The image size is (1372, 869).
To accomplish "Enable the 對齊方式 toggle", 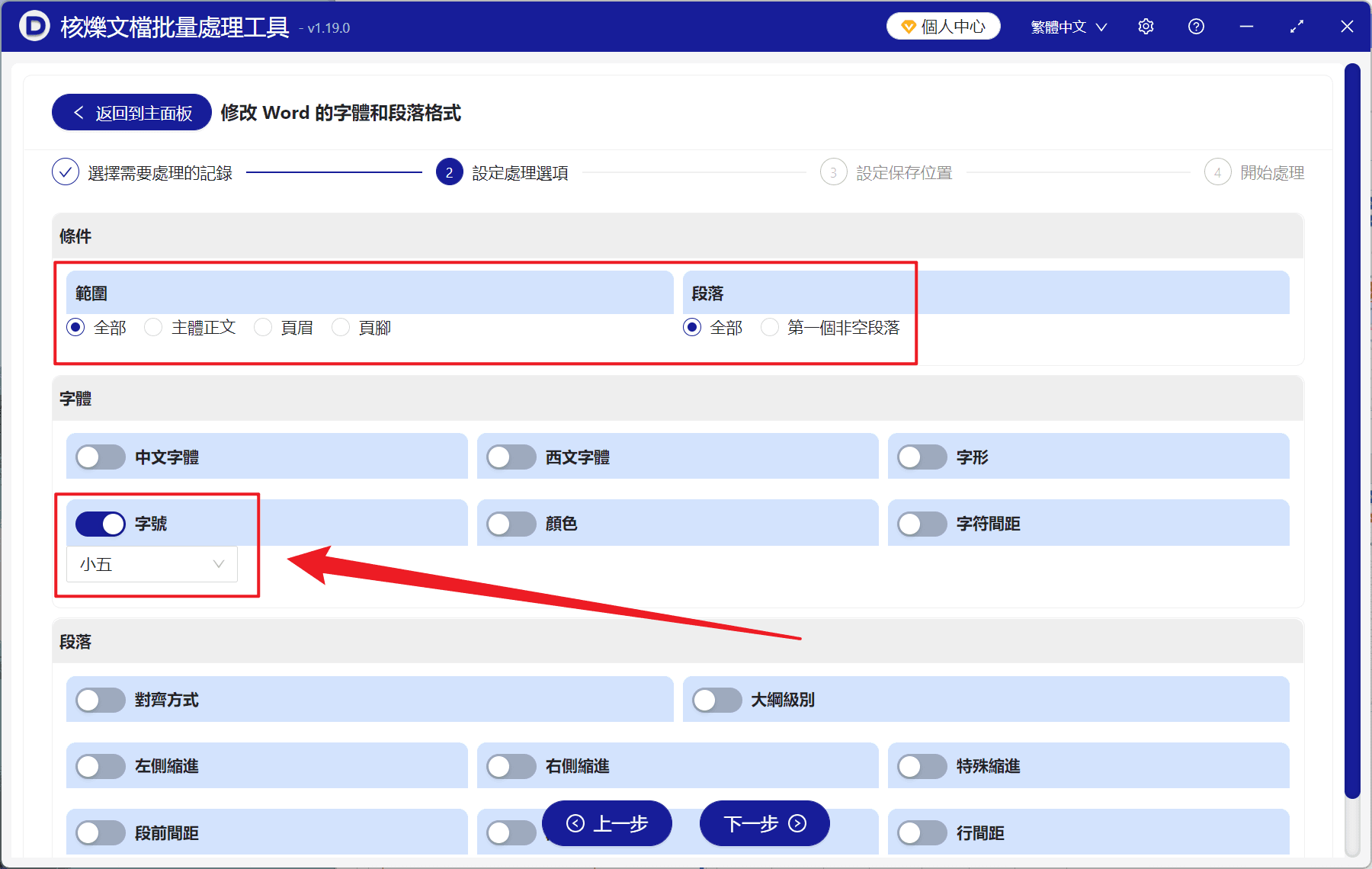I will (x=100, y=700).
